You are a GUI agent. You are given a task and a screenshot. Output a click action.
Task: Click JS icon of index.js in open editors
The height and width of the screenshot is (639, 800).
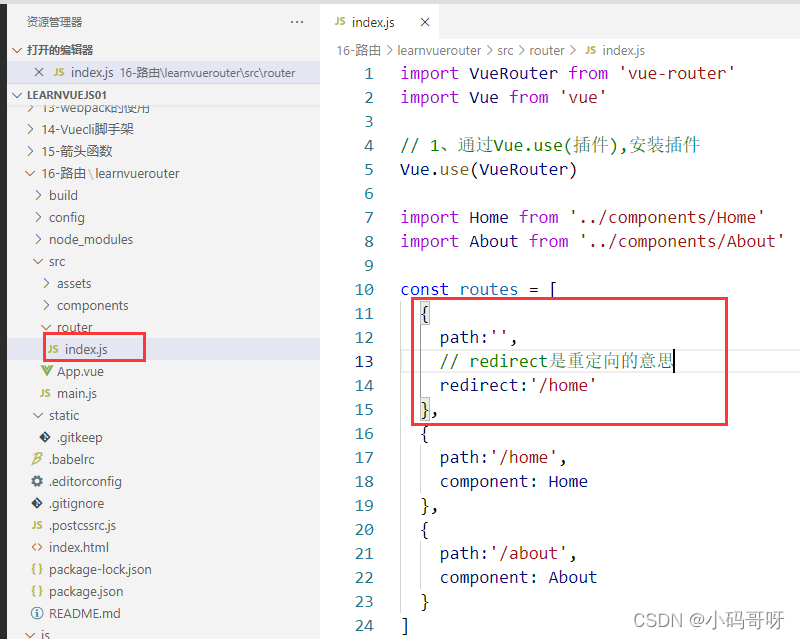pyautogui.click(x=59, y=72)
